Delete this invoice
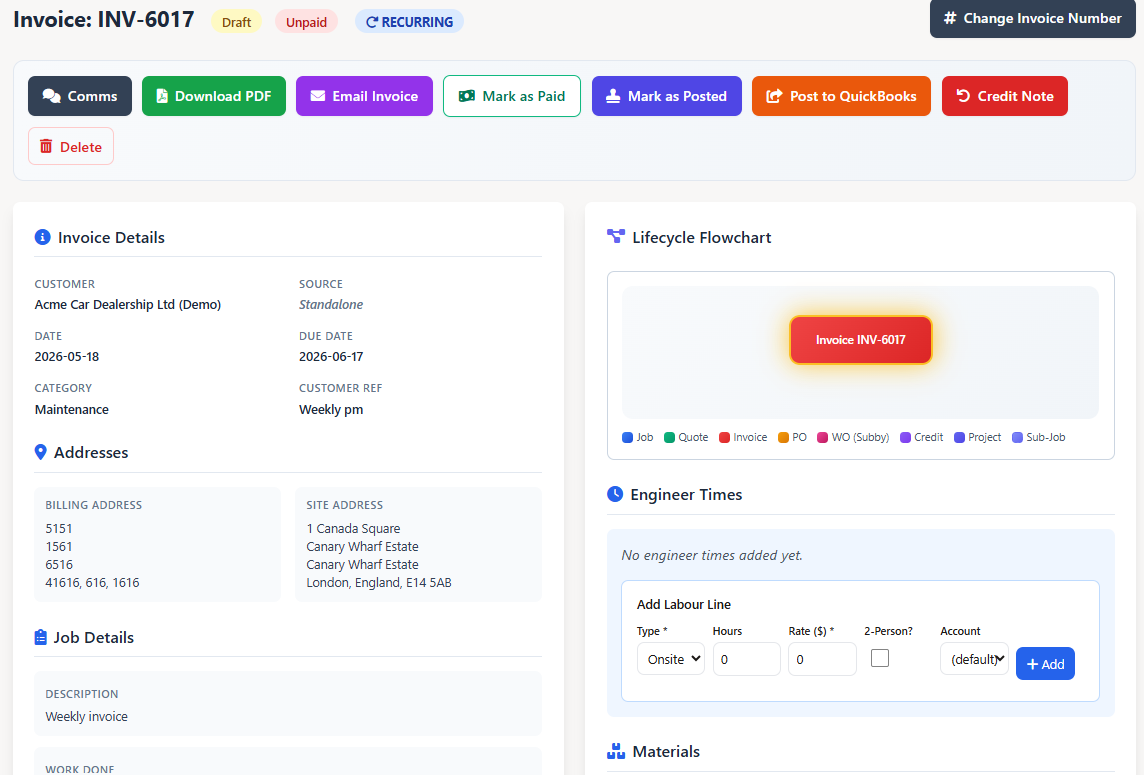Image resolution: width=1144 pixels, height=775 pixels. coord(71,146)
